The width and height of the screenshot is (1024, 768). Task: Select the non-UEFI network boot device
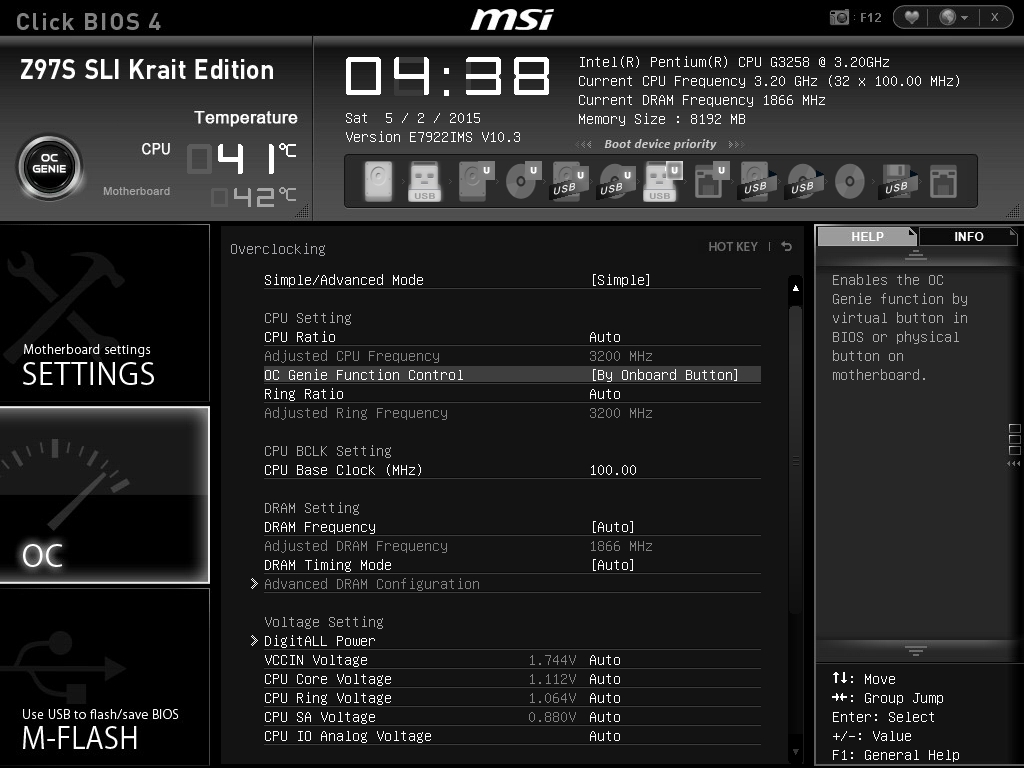pyautogui.click(x=943, y=181)
